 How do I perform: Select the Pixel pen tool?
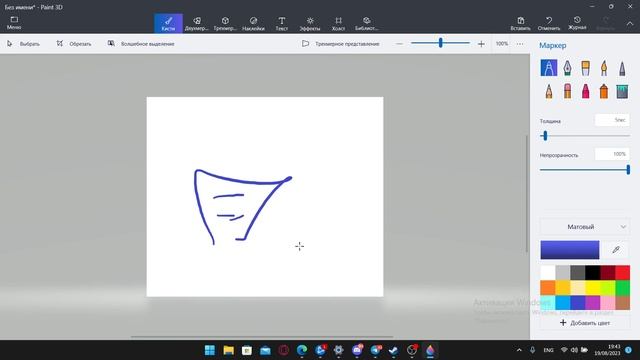pos(622,68)
